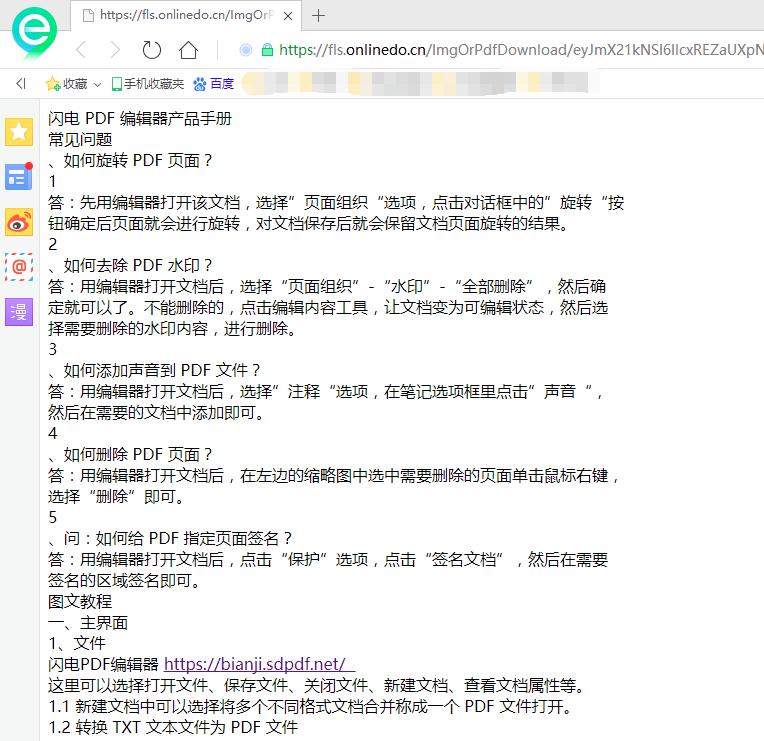Click the question 如何删除 PDF 页面

pos(138,454)
